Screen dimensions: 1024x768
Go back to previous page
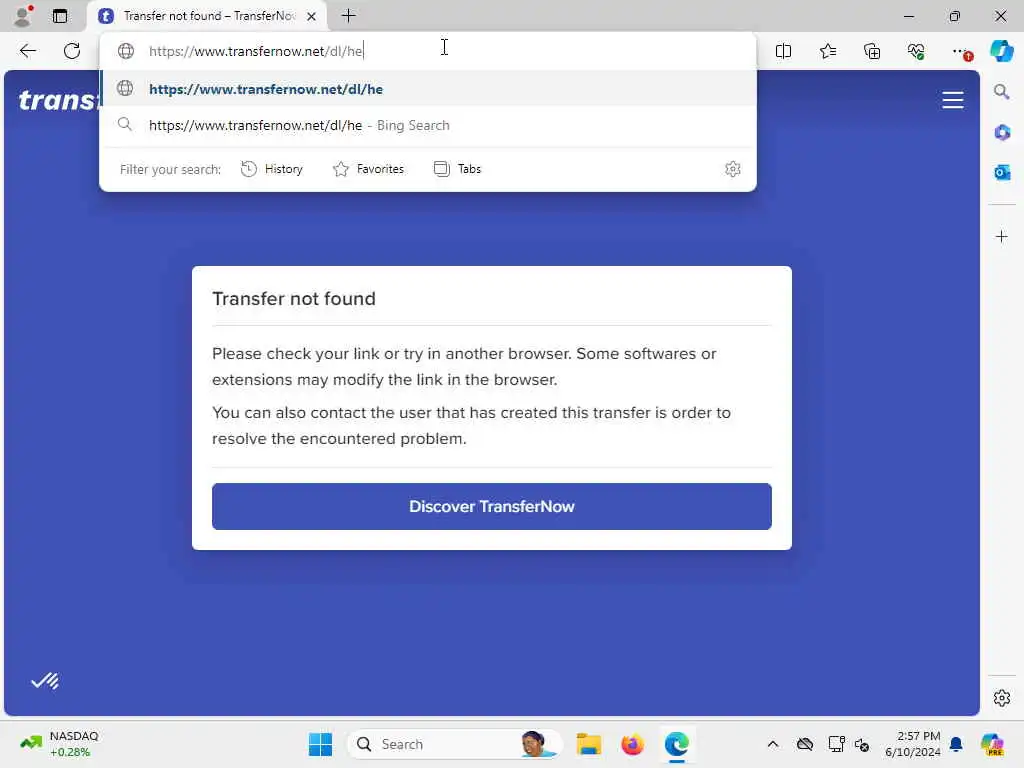[27, 51]
